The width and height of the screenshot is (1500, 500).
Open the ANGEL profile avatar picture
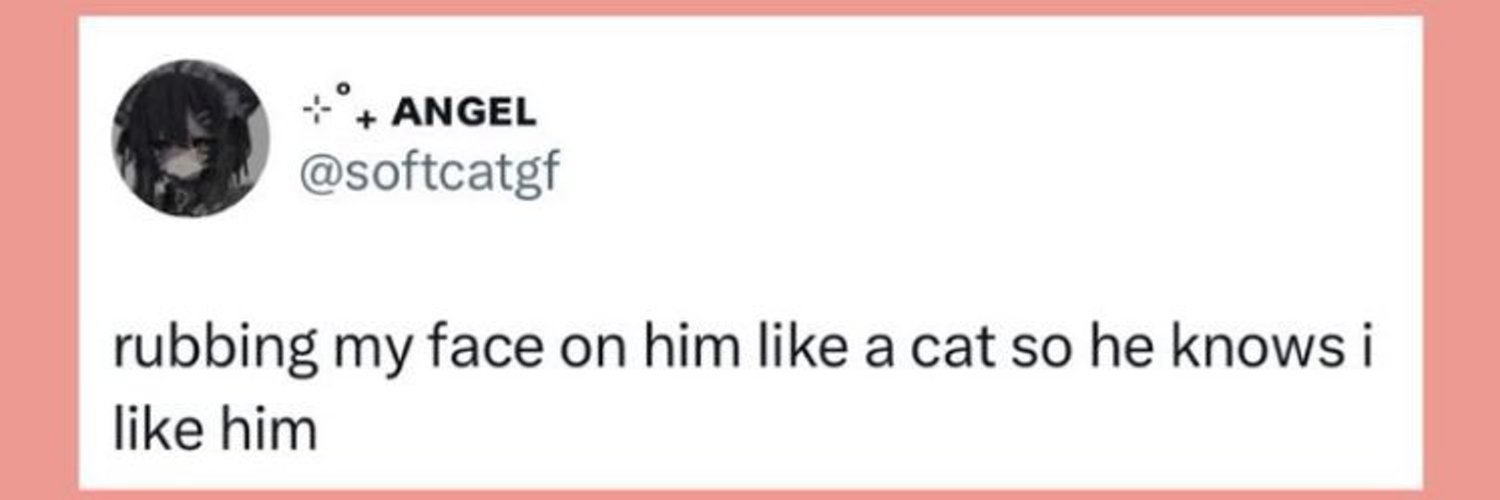coord(191,137)
